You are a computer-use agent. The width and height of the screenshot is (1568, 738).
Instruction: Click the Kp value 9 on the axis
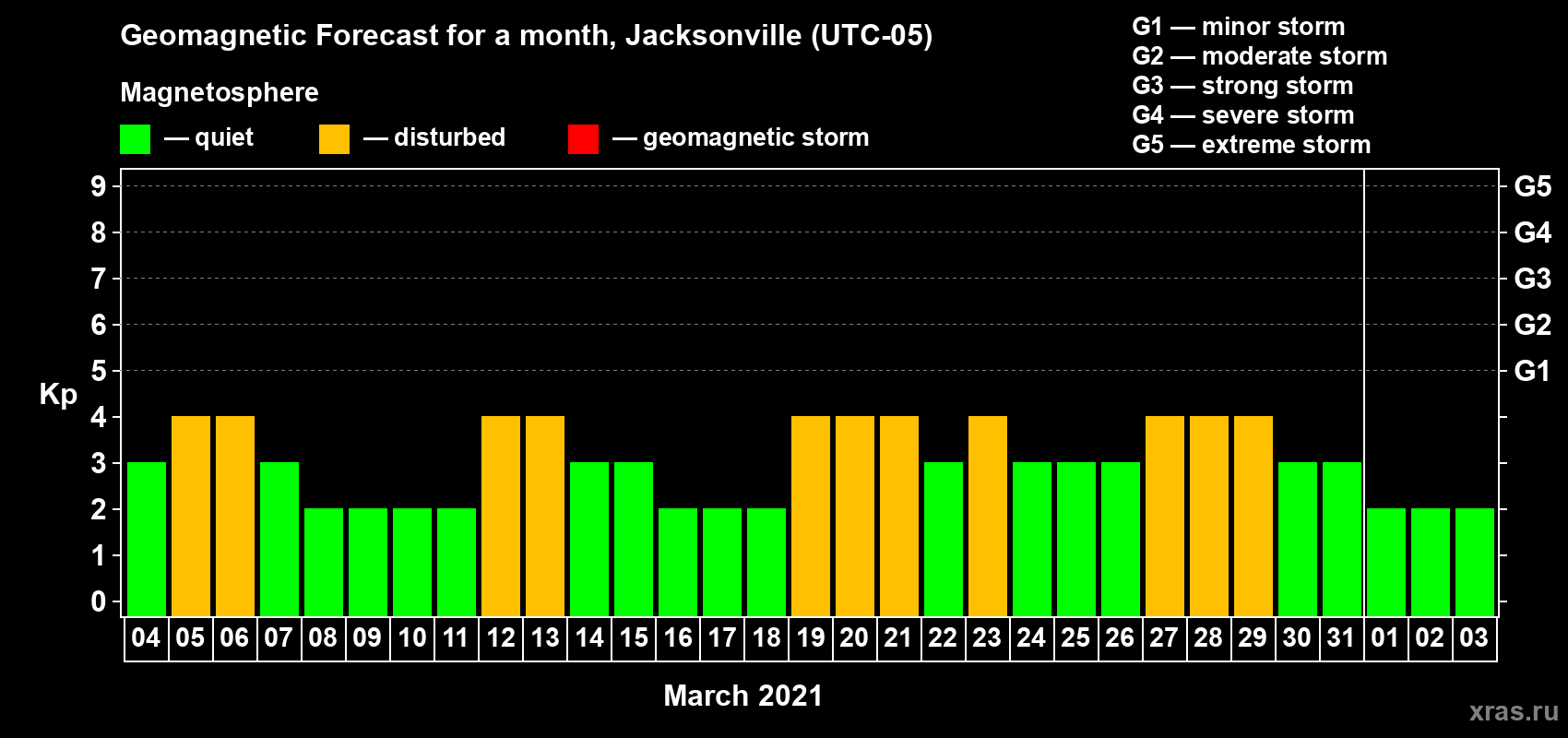(x=99, y=186)
